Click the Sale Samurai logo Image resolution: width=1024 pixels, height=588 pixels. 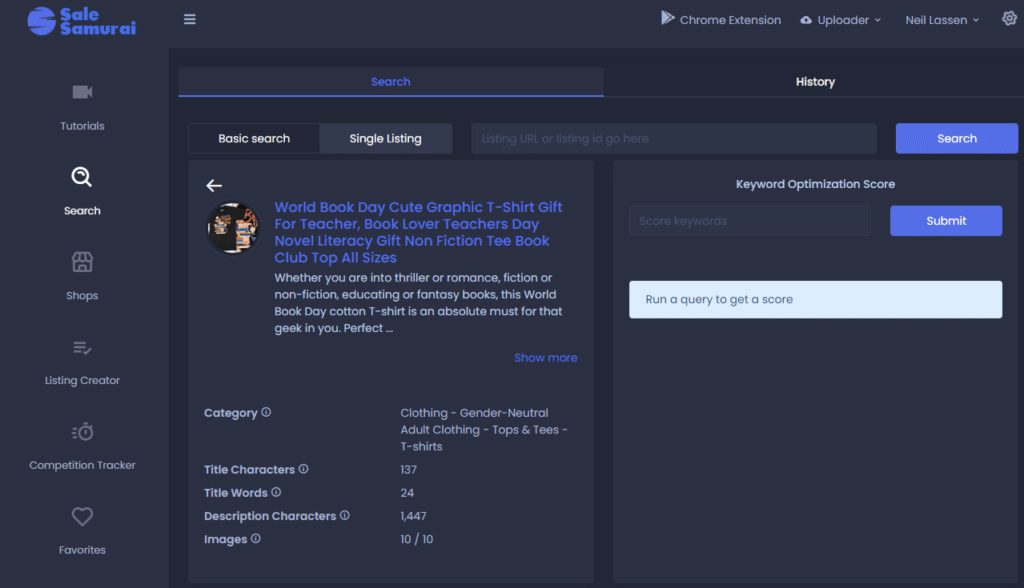82,21
